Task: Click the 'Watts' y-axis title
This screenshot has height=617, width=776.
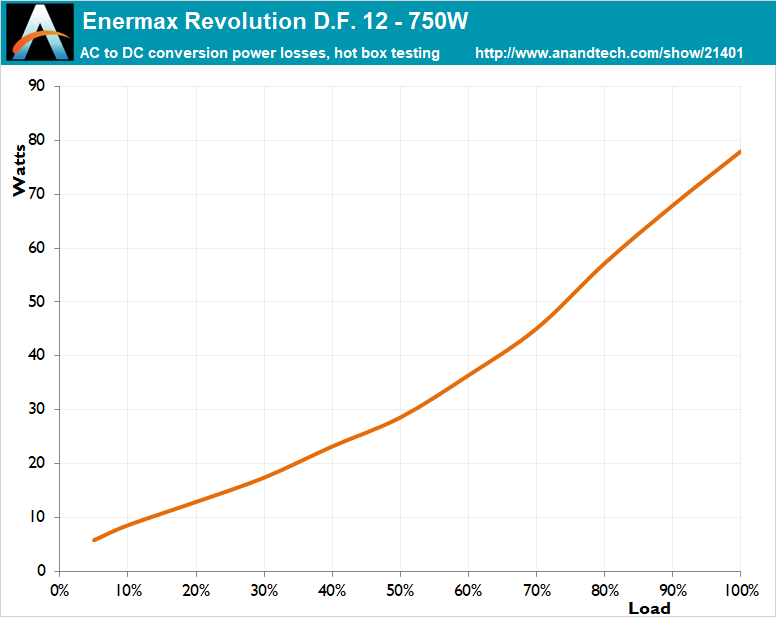Action: point(19,171)
